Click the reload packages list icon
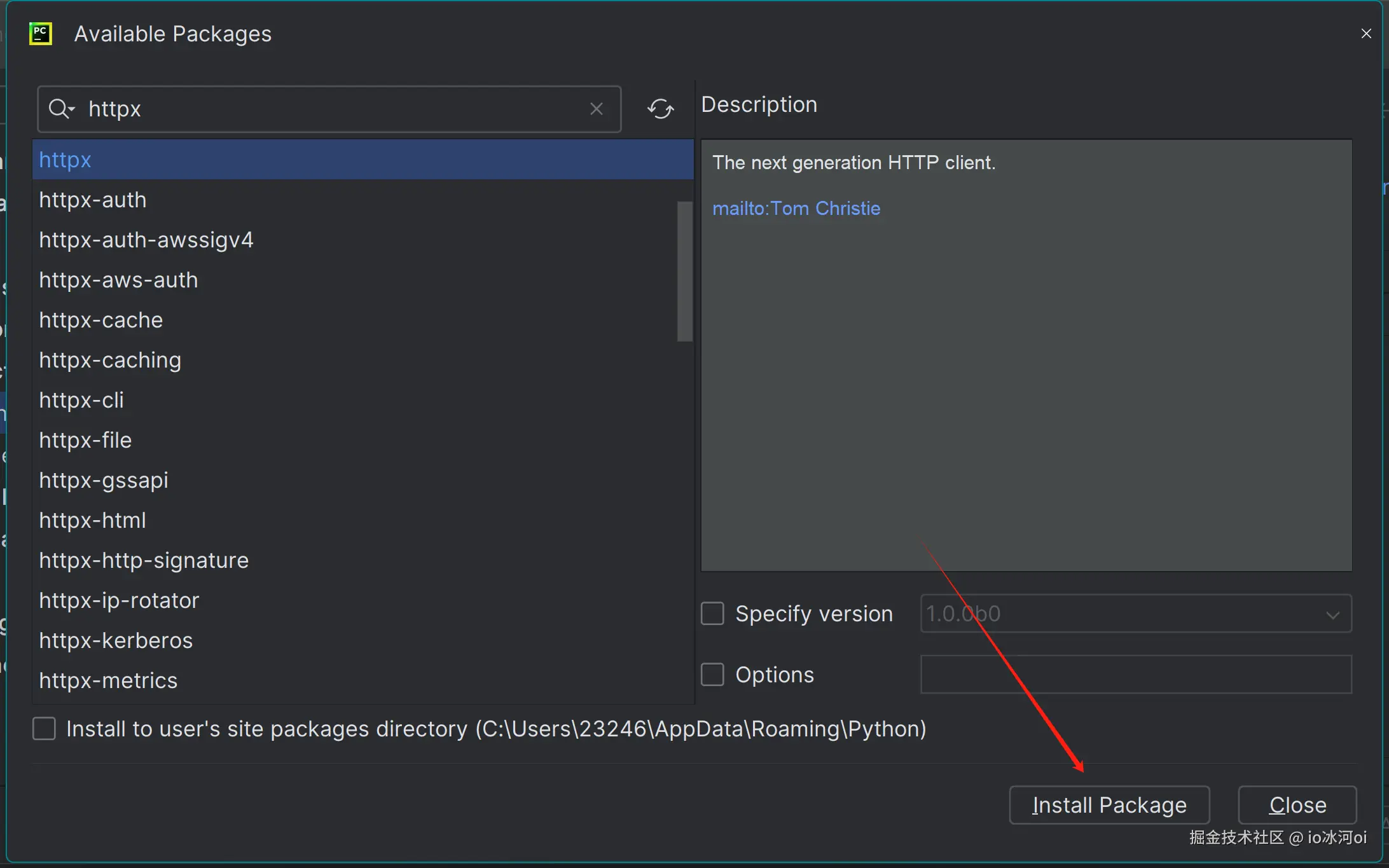 coord(660,109)
